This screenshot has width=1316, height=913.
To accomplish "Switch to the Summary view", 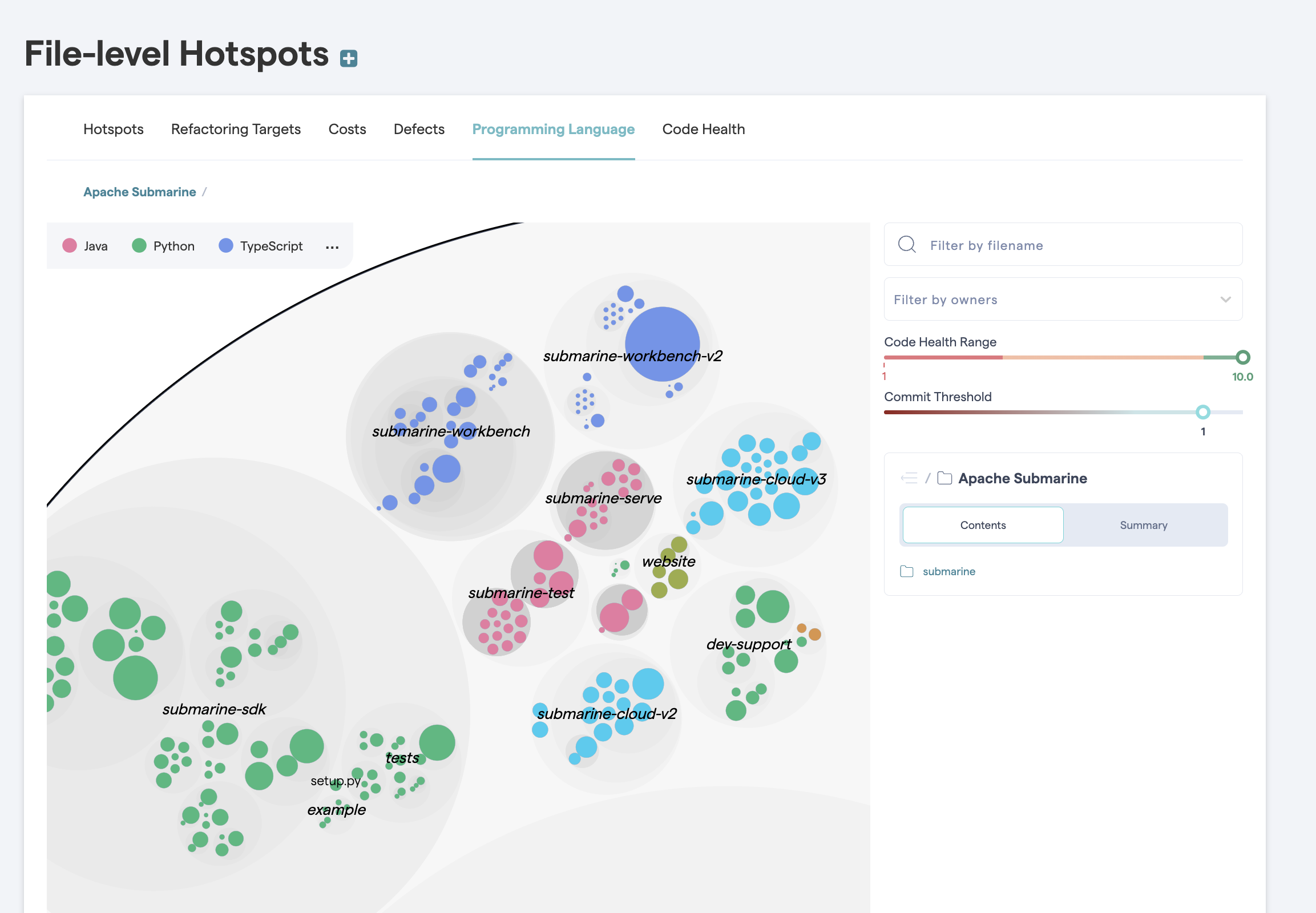I will click(x=1143, y=525).
